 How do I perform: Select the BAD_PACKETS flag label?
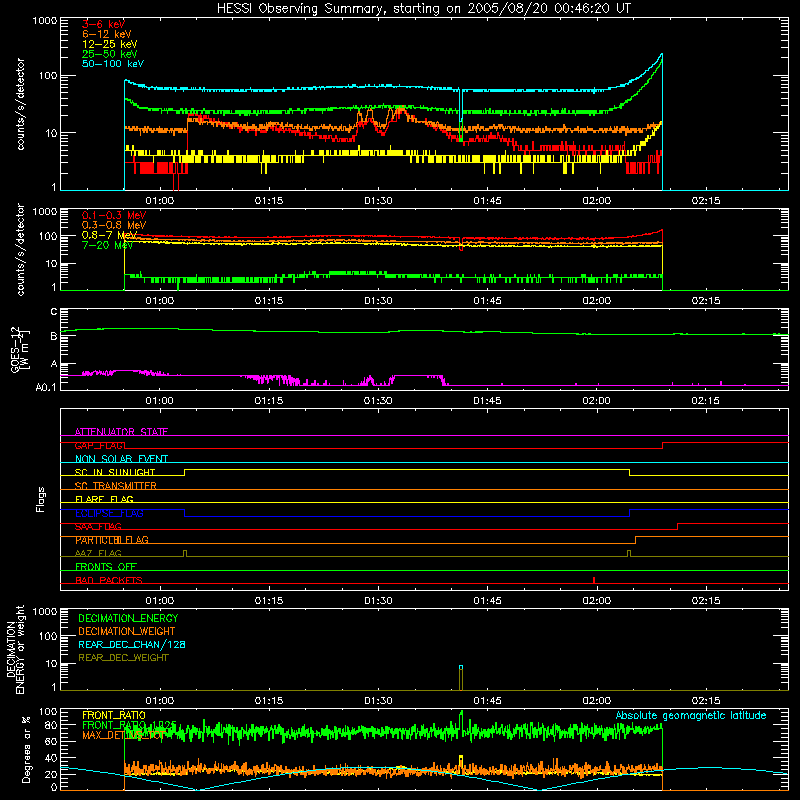[x=109, y=580]
